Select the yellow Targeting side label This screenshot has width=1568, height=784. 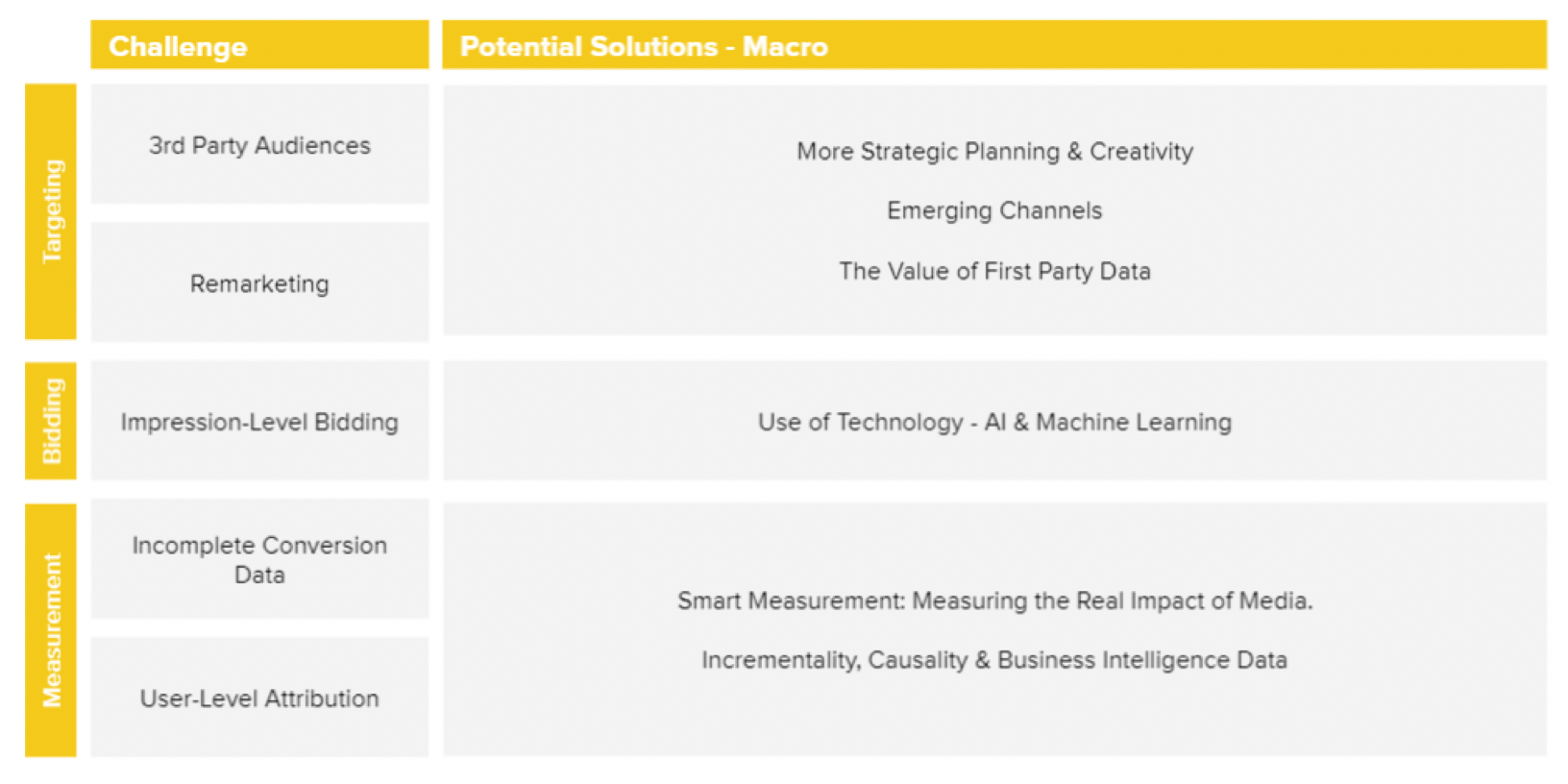click(51, 211)
